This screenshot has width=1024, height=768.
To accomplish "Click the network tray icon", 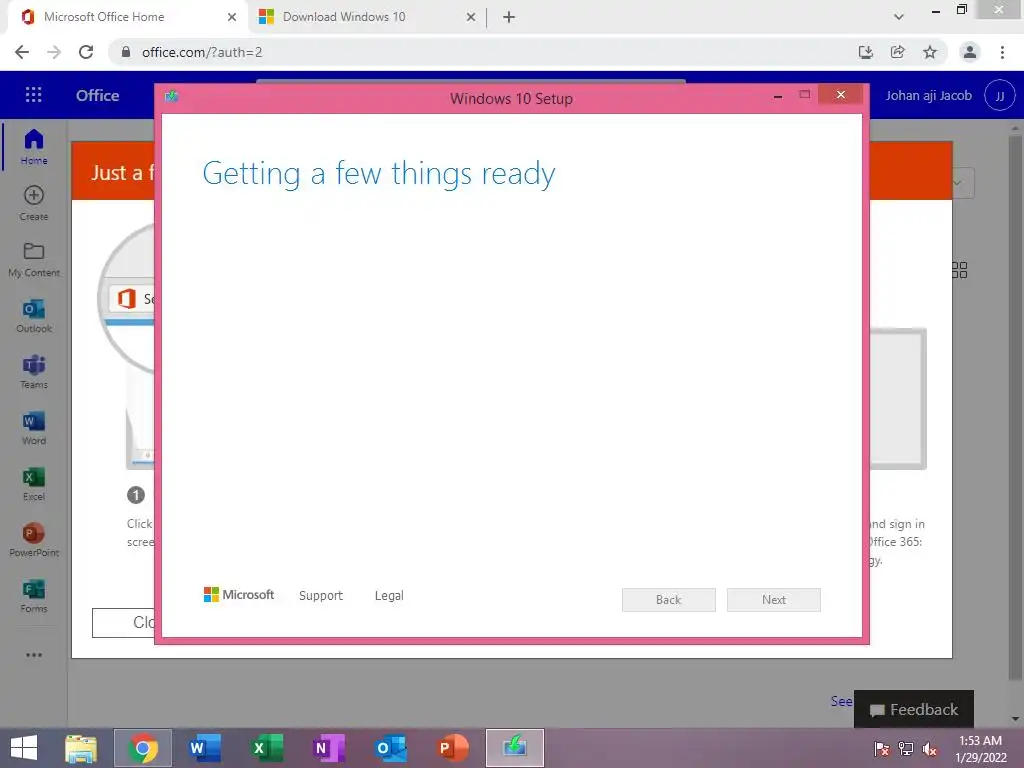I will (x=906, y=749).
